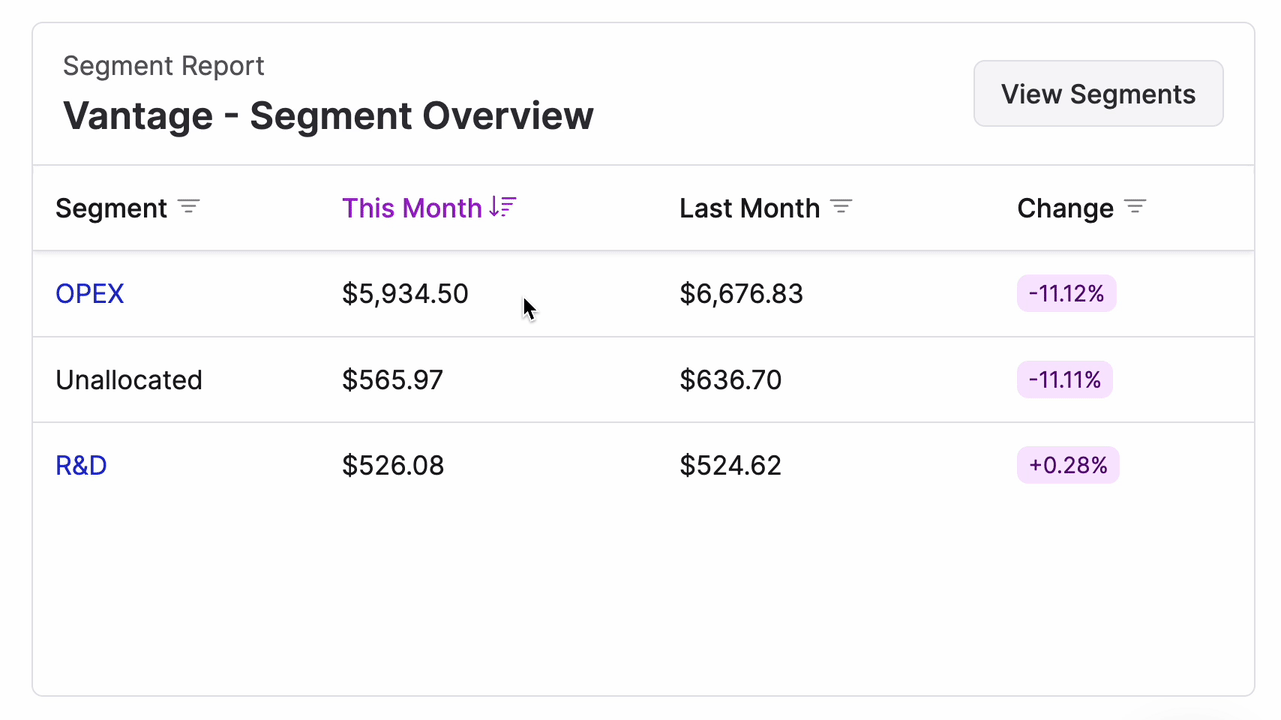Click the sort icon next to Last Month

[842, 207]
